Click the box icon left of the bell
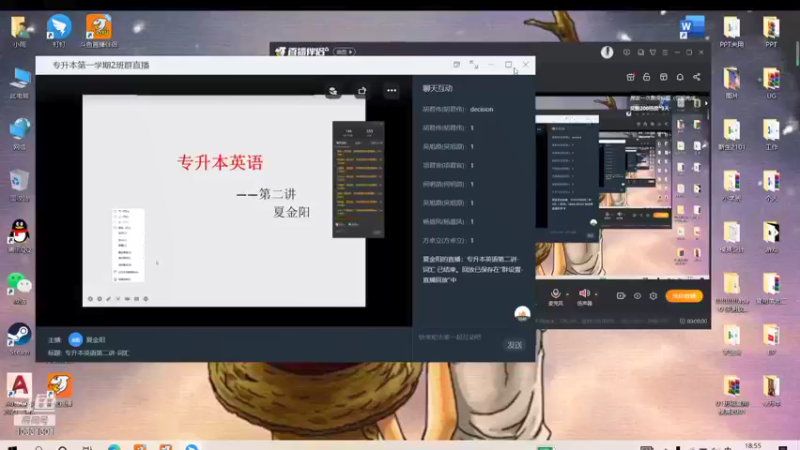The height and width of the screenshot is (450, 800). [663, 77]
